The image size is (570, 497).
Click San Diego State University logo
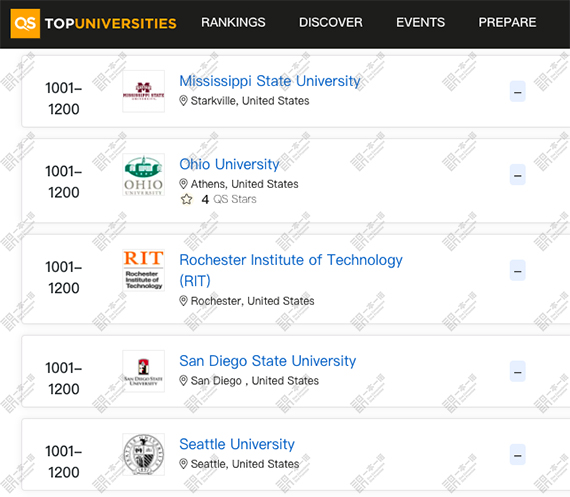coord(144,371)
